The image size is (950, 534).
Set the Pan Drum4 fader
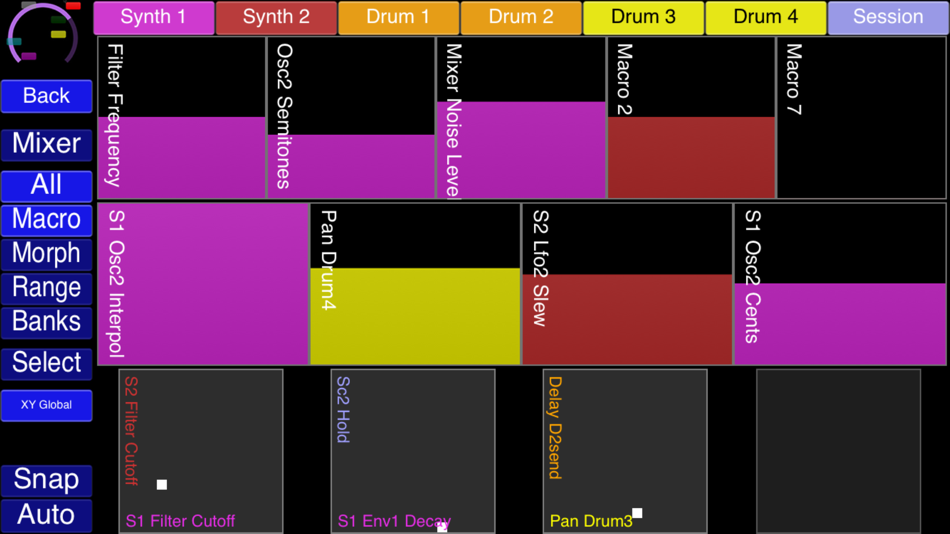415,284
